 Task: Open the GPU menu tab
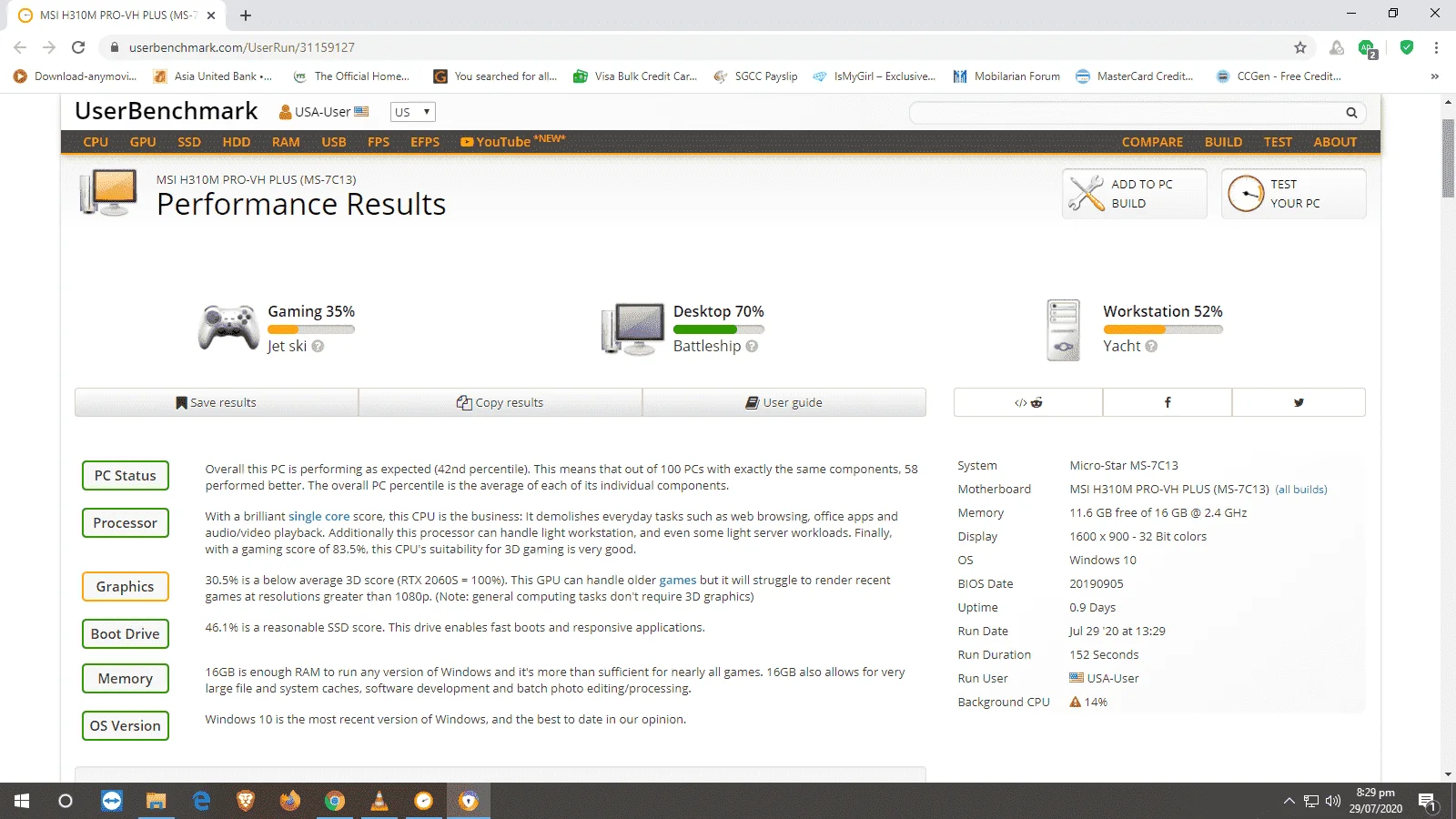[143, 142]
